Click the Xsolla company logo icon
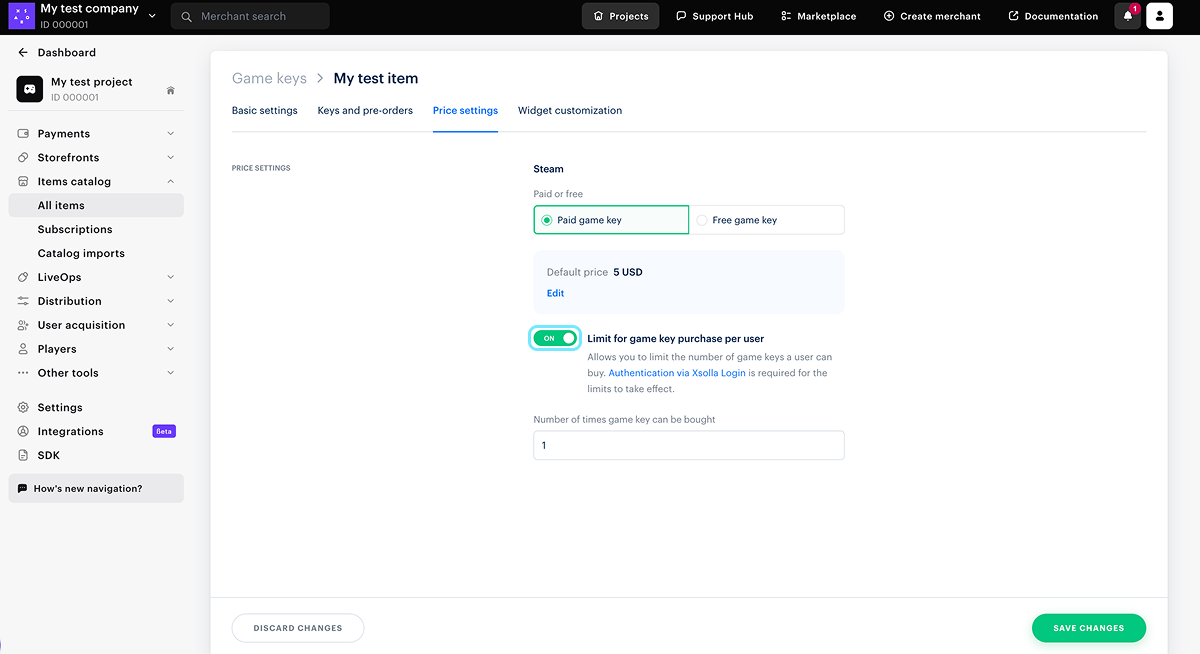The width and height of the screenshot is (1200, 654). (21, 16)
